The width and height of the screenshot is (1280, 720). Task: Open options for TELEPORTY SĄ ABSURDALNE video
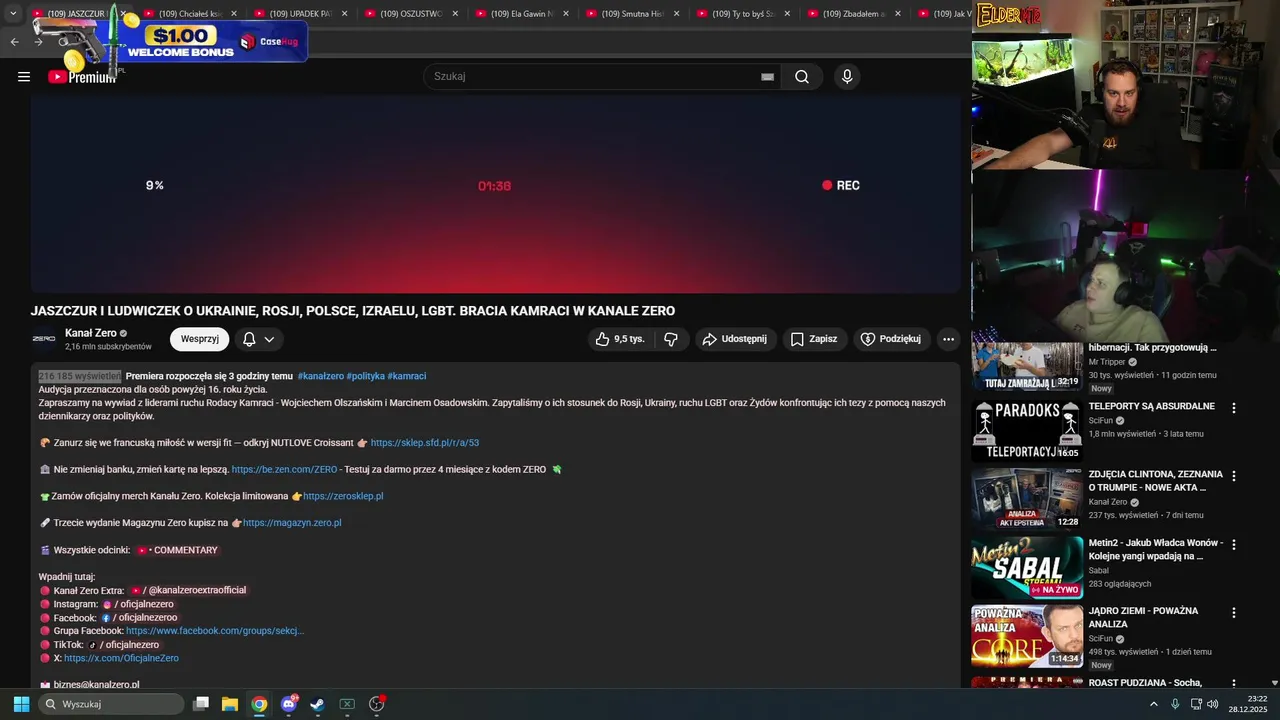pyautogui.click(x=1233, y=408)
